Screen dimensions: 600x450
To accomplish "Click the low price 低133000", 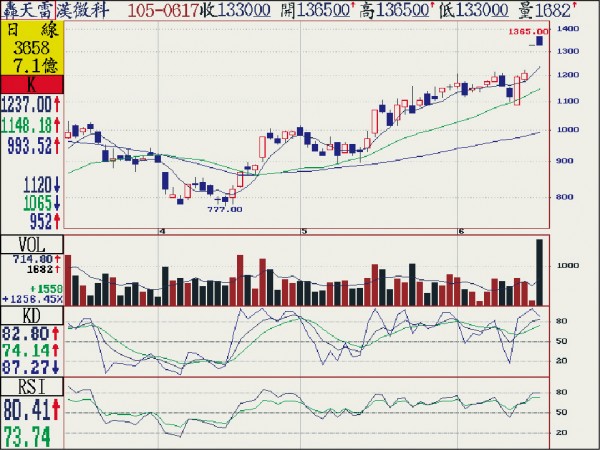I will click(474, 11).
